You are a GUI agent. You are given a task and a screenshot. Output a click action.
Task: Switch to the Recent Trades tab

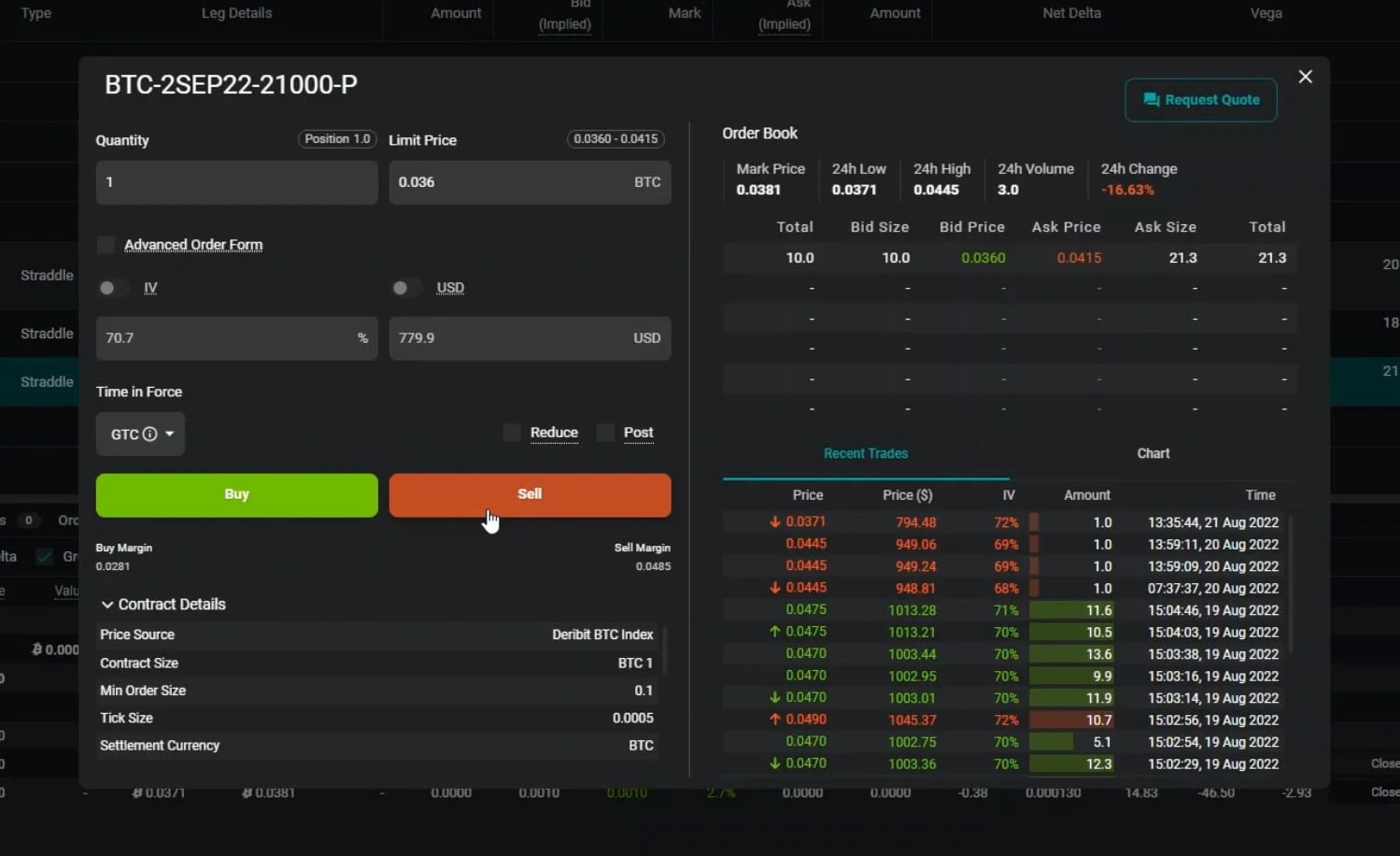click(x=866, y=454)
